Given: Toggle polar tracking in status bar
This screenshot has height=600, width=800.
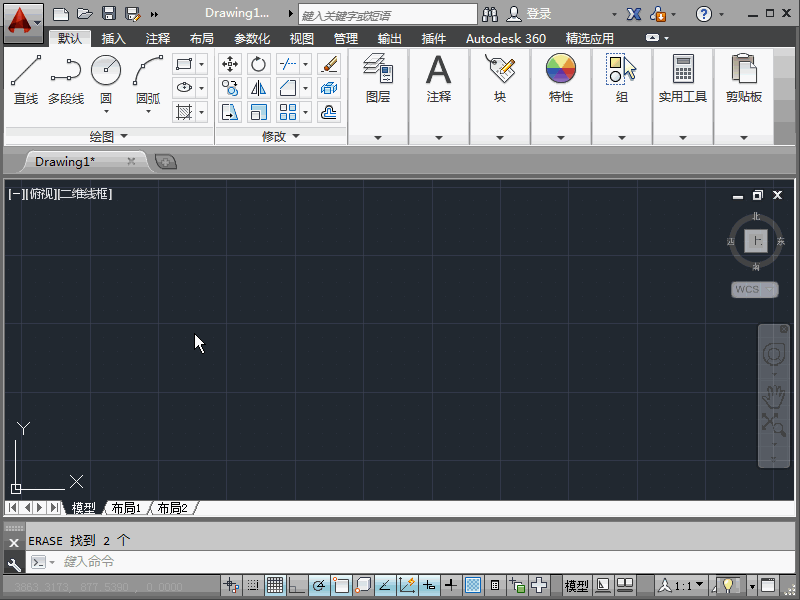Looking at the screenshot, I should [319, 585].
